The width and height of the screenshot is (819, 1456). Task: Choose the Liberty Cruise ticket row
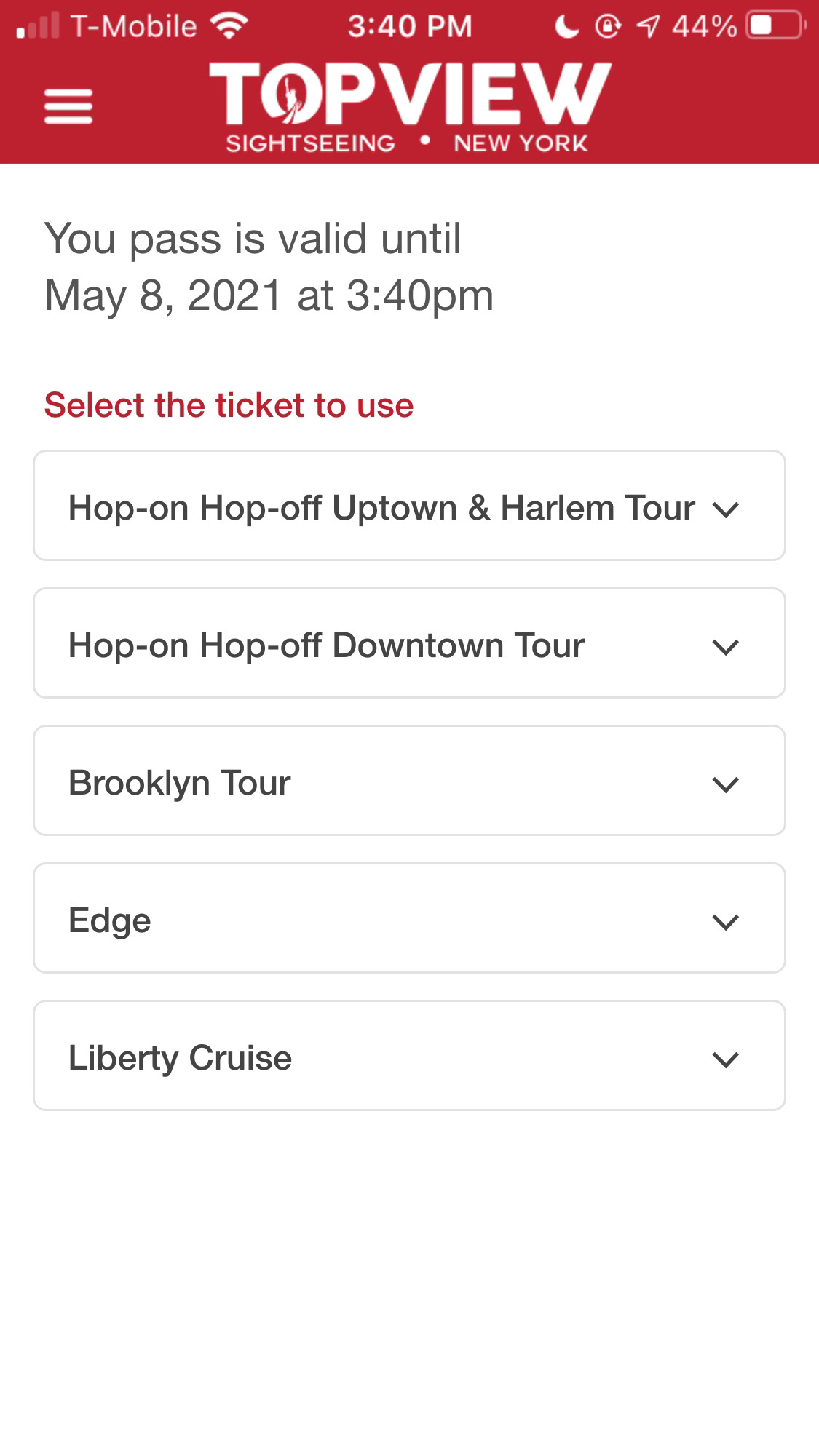coord(409,1056)
